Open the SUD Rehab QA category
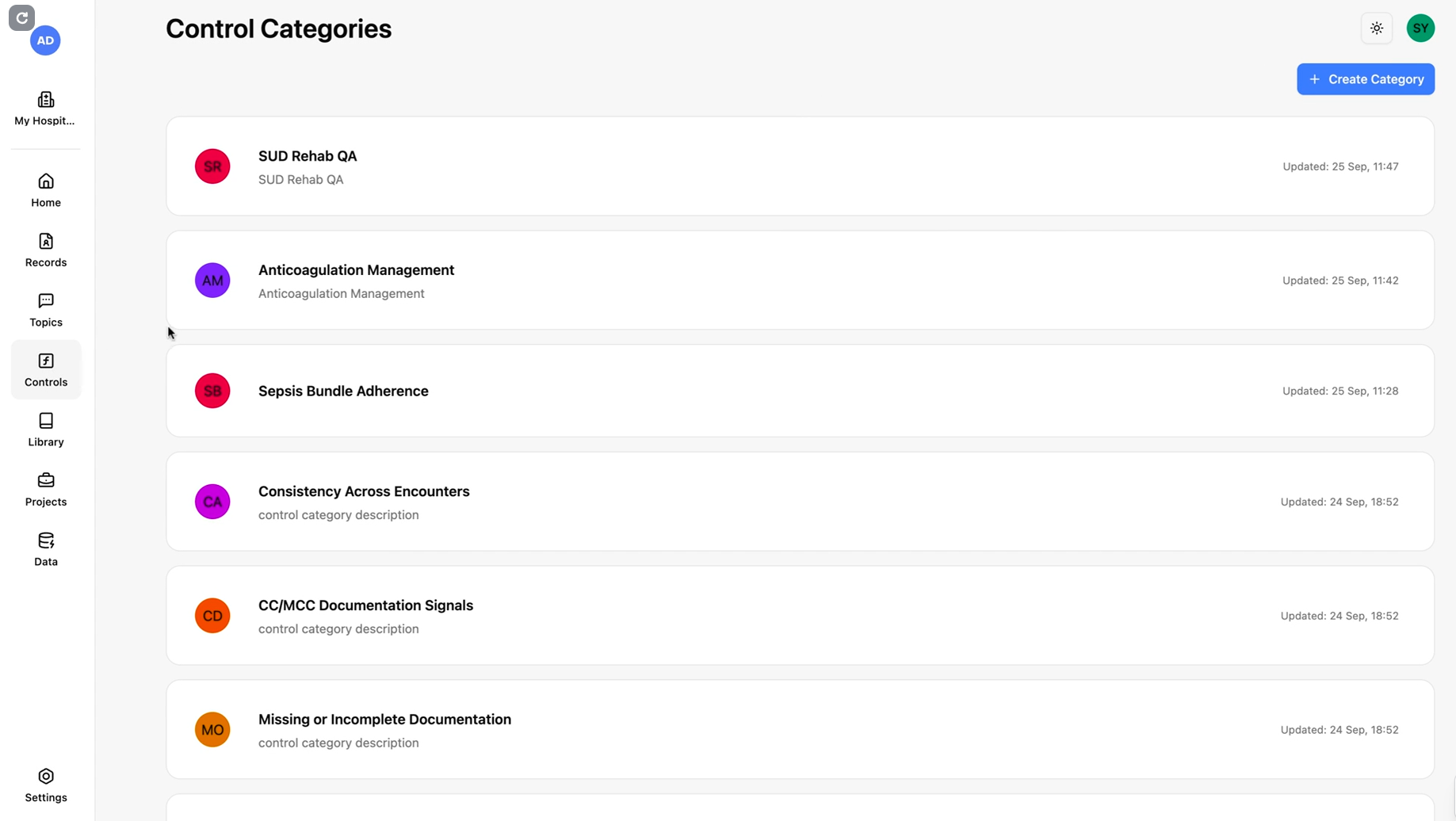Viewport: 1456px width, 821px height. pyautogui.click(x=308, y=156)
